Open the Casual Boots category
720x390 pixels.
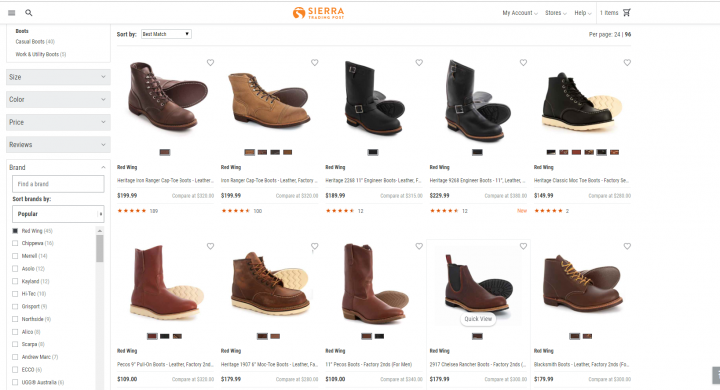35,41
